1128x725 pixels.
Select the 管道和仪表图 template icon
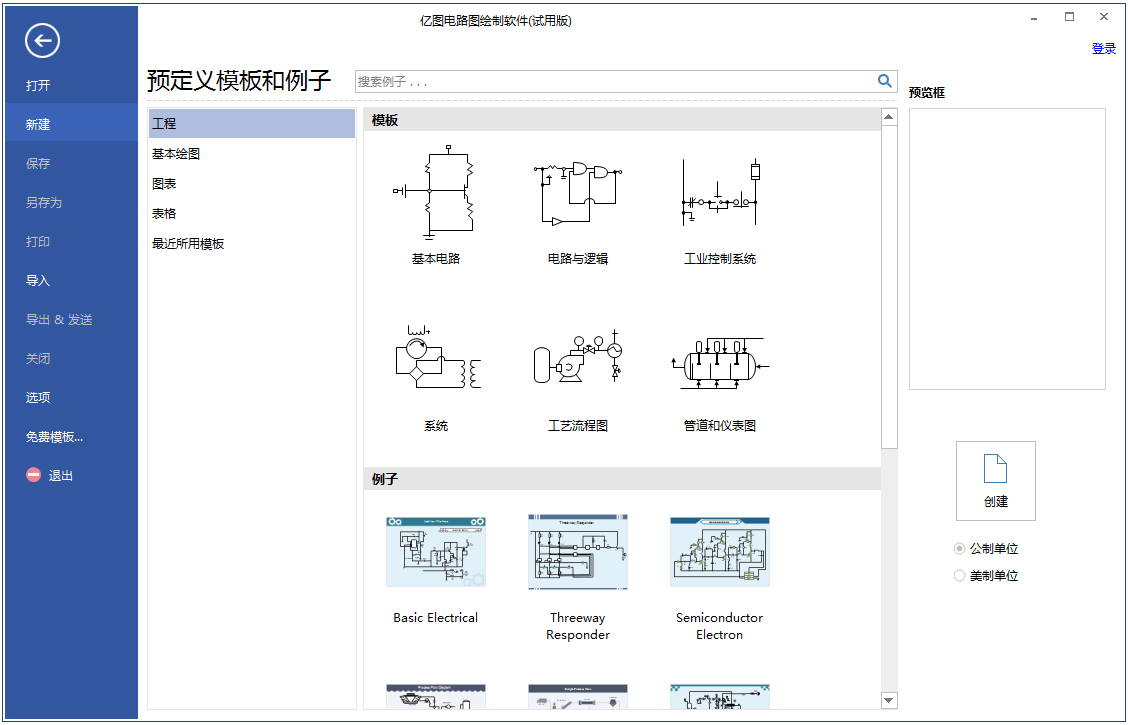click(720, 363)
